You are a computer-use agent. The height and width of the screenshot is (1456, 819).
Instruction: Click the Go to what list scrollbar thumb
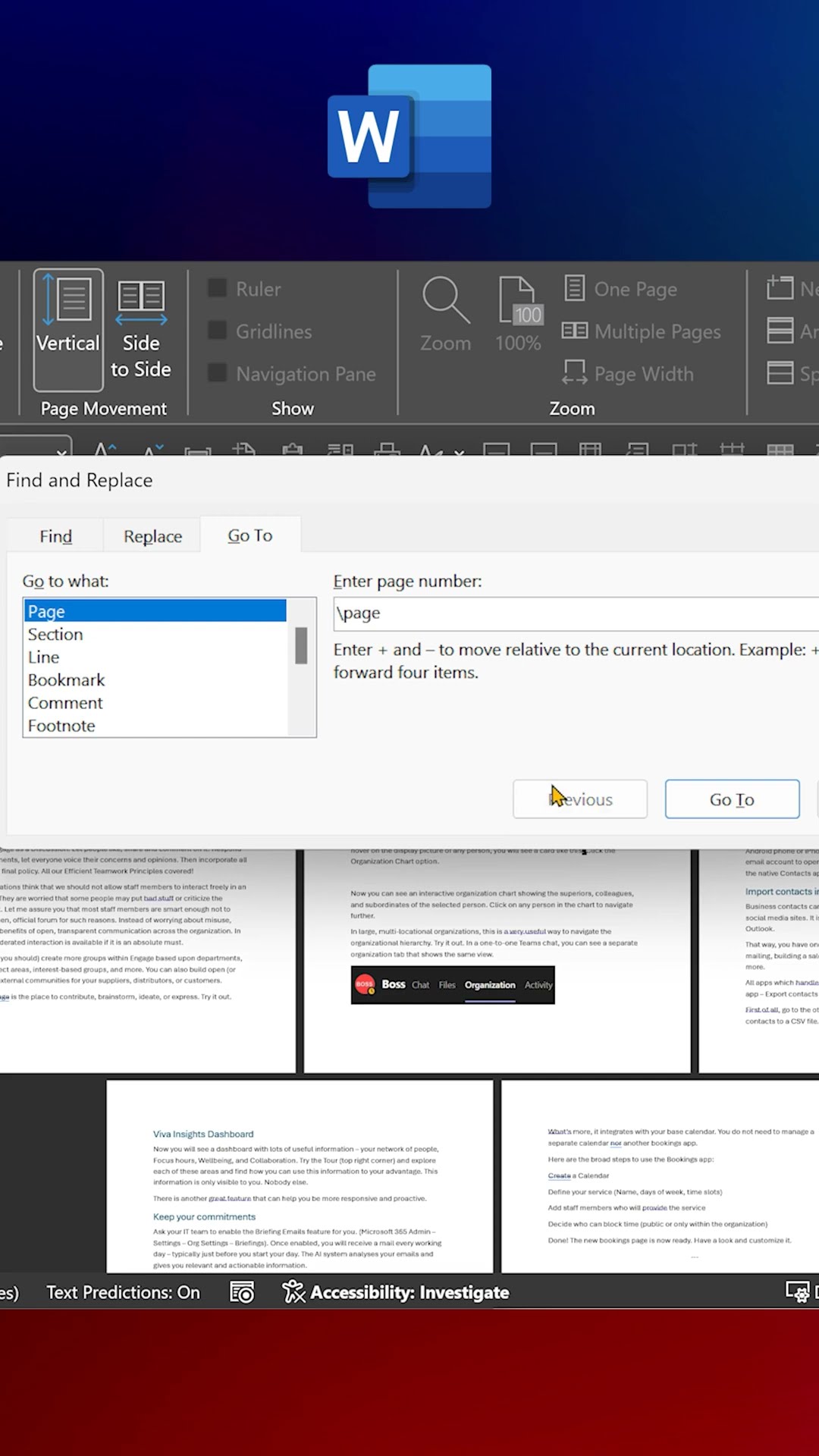(301, 645)
